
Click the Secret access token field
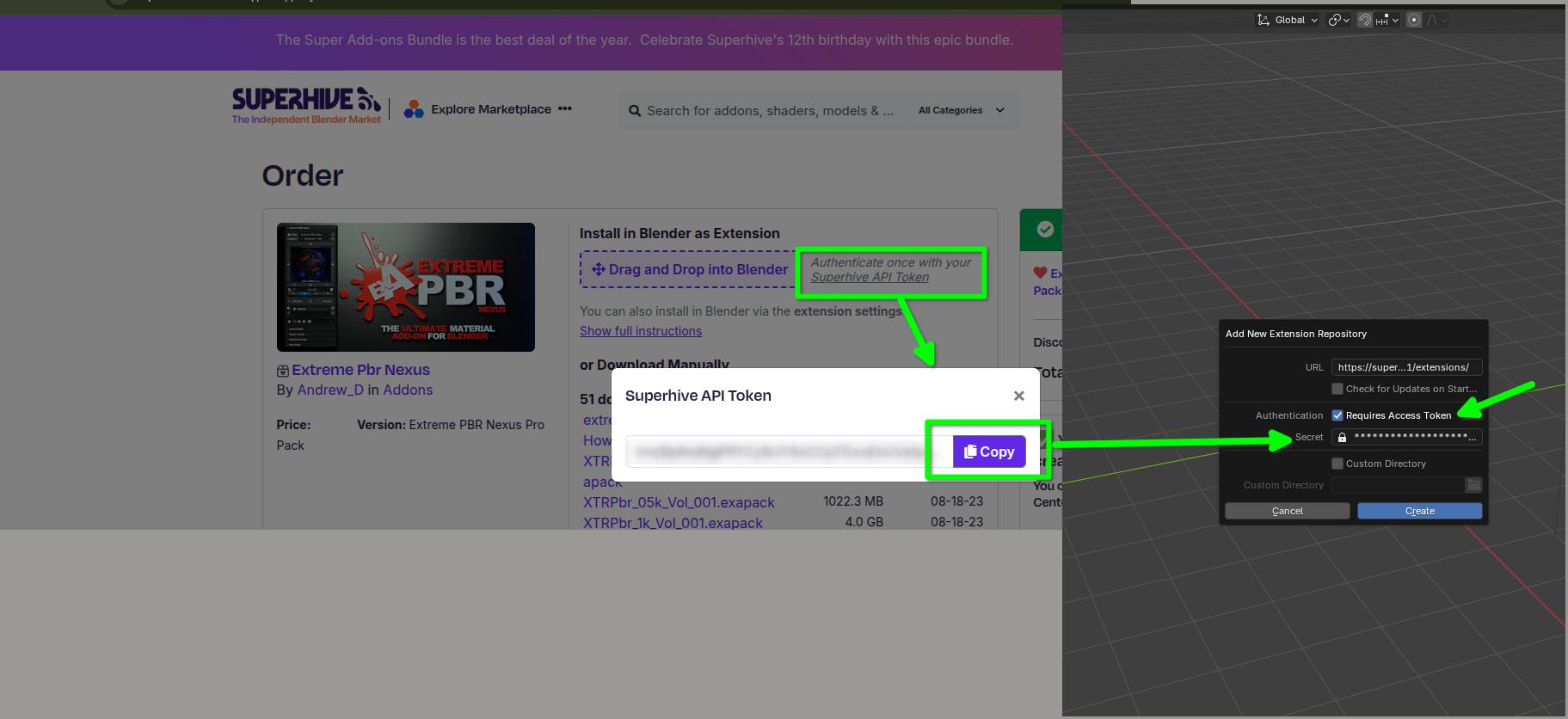click(x=1406, y=437)
